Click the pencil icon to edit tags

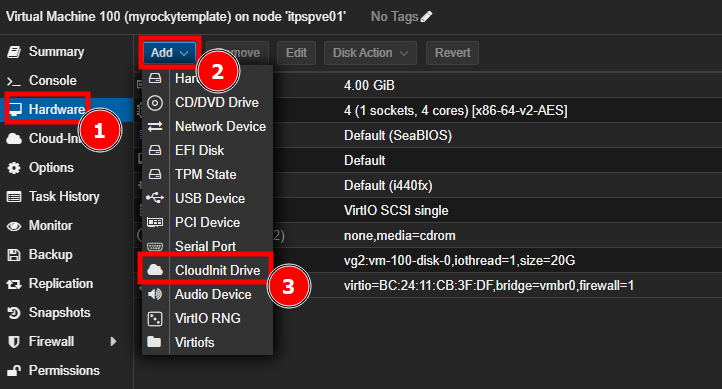(x=426, y=17)
